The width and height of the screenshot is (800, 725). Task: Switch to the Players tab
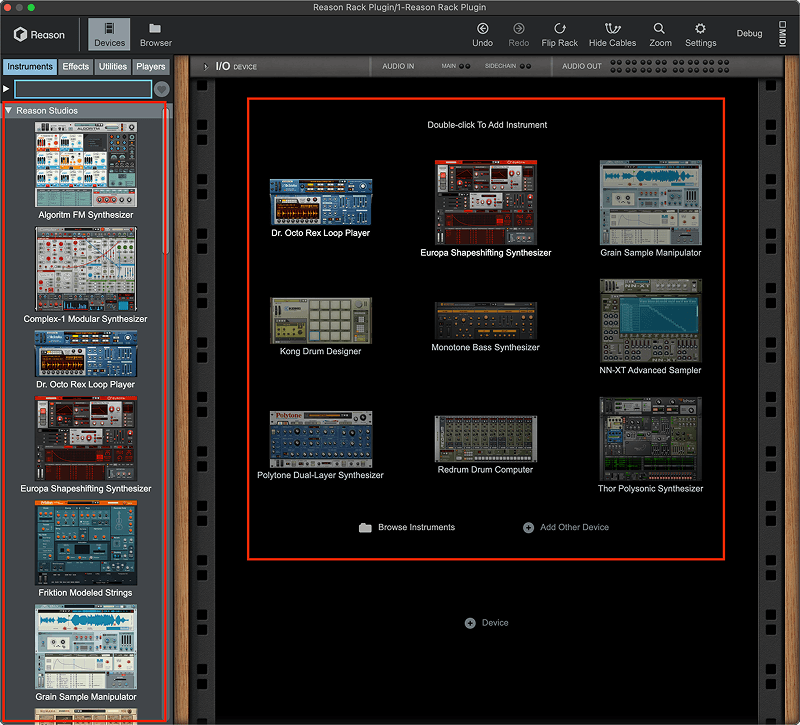pos(151,67)
